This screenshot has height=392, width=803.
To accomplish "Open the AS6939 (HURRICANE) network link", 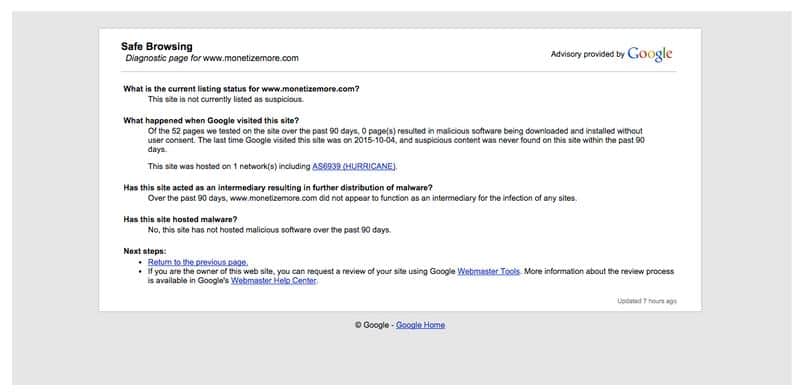I will tap(354, 167).
